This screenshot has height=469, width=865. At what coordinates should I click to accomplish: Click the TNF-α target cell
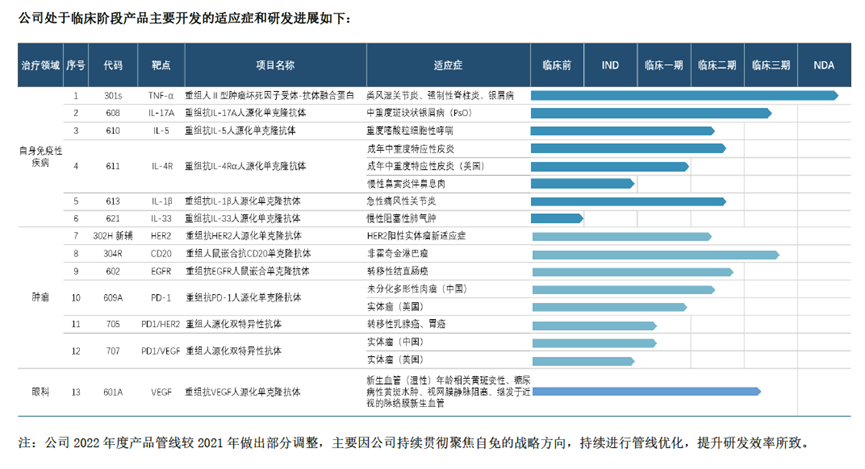(161, 95)
